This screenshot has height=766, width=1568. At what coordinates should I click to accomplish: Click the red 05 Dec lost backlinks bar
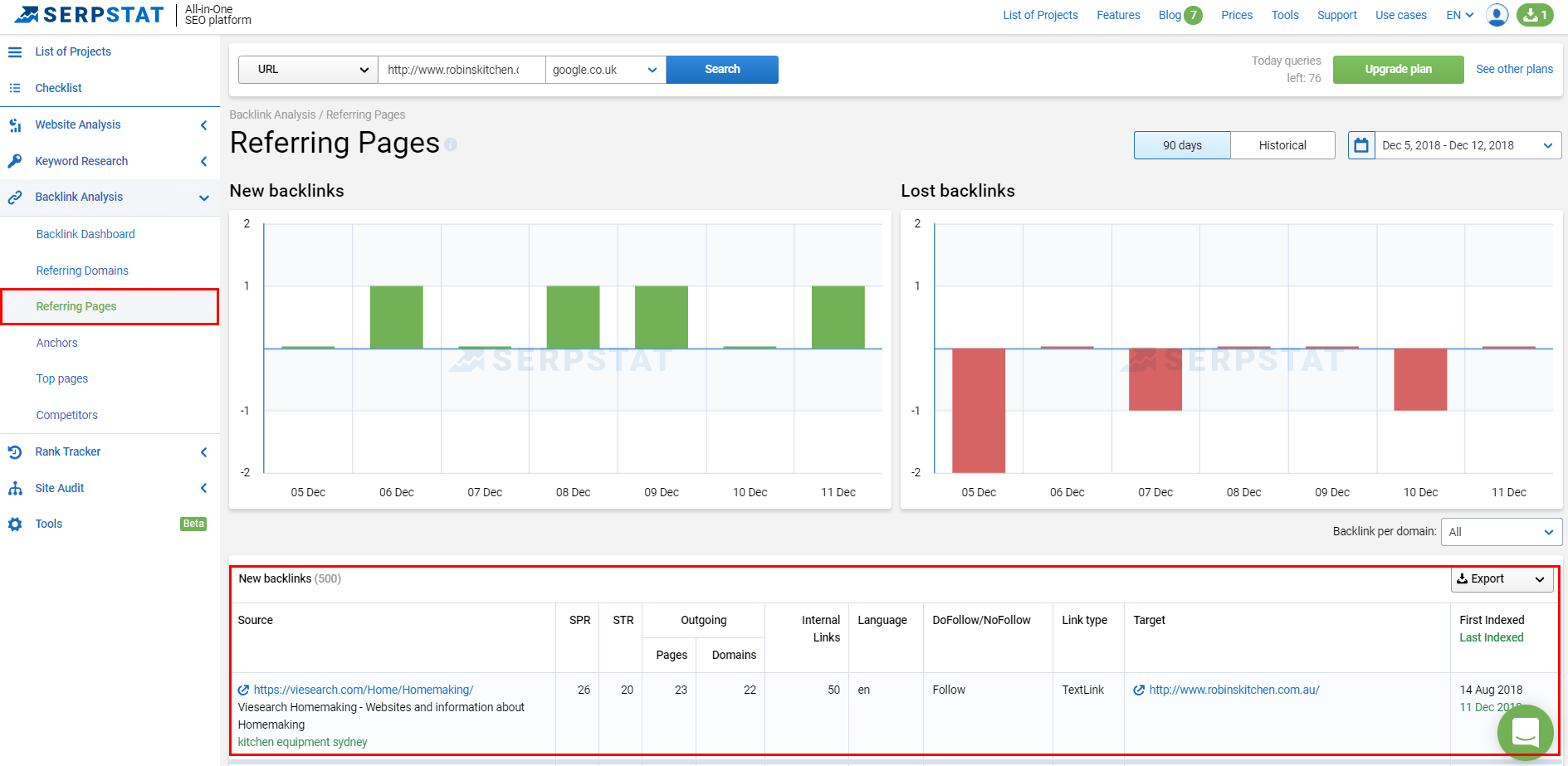(x=979, y=410)
